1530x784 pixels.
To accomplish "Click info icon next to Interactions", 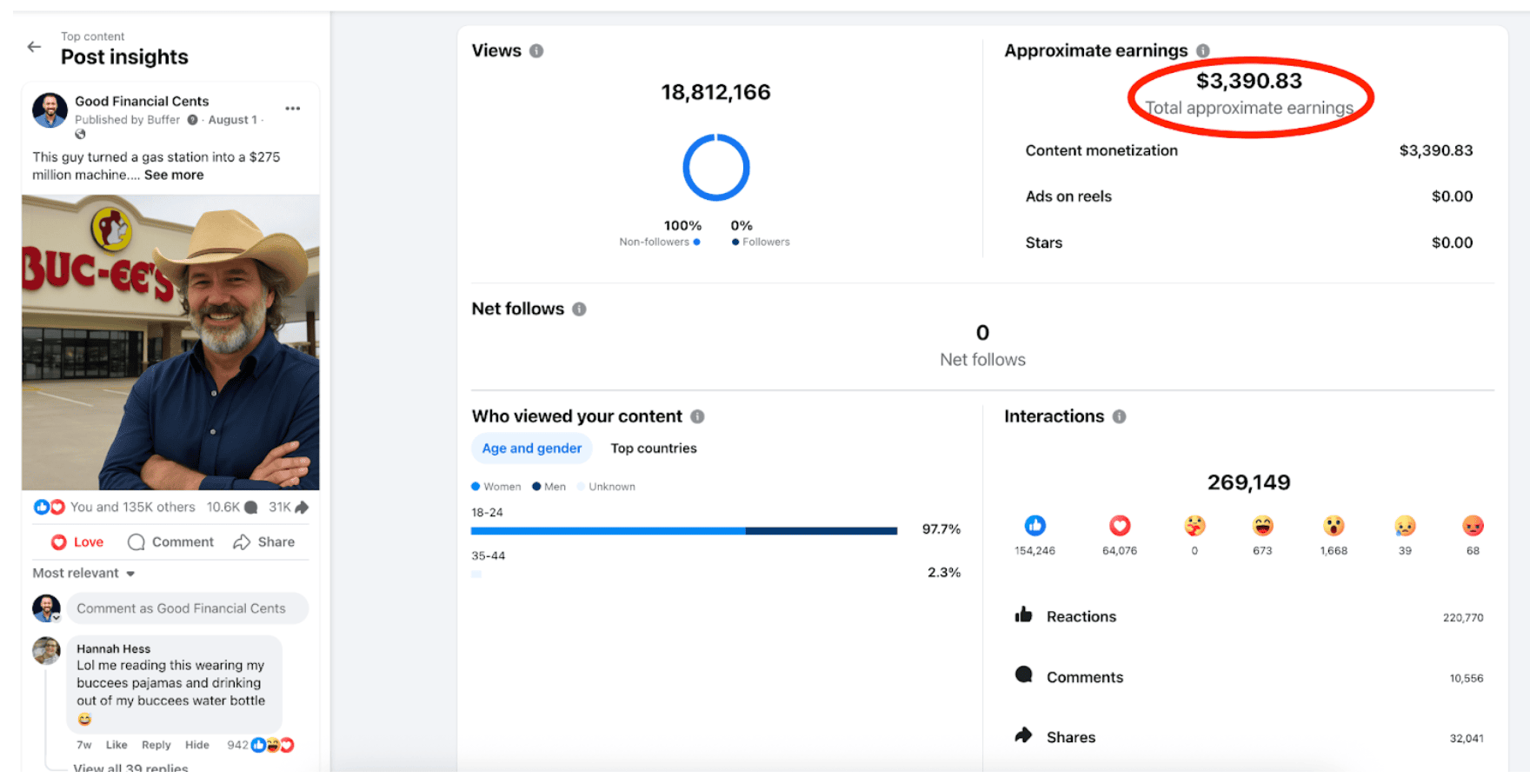I will (x=1119, y=417).
